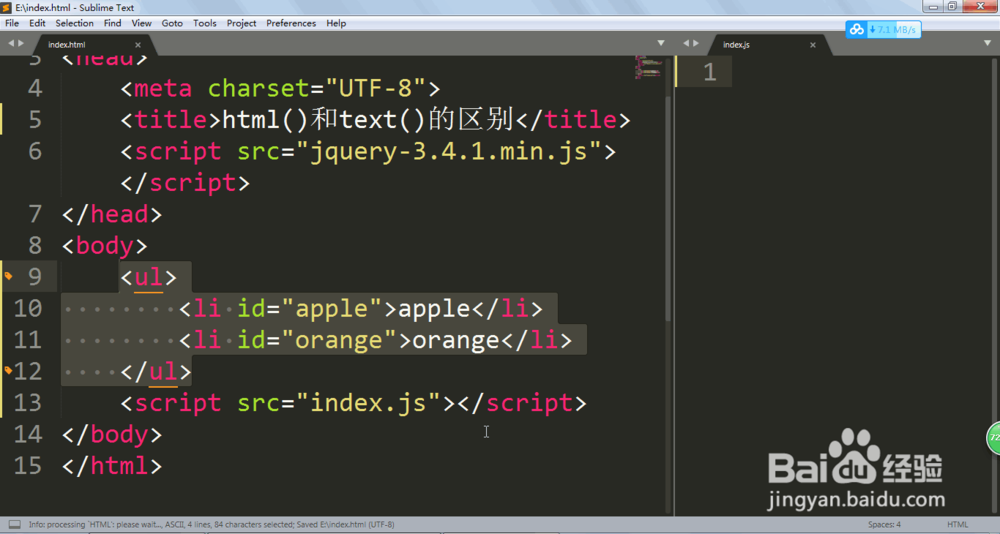Place cursor in meta charset="UTF-8" line
1000x534 pixels.
pos(281,88)
